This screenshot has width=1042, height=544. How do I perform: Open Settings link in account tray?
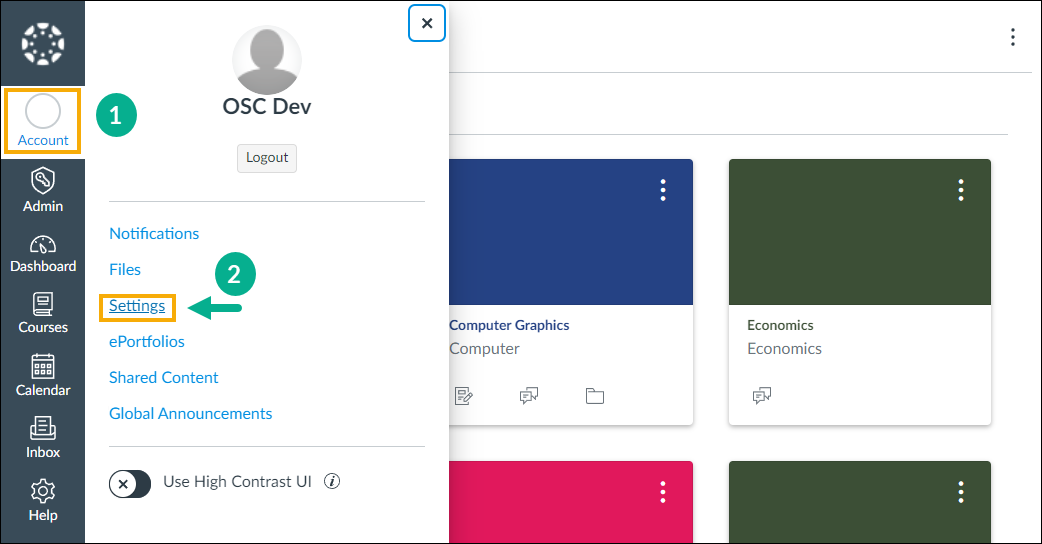click(137, 306)
